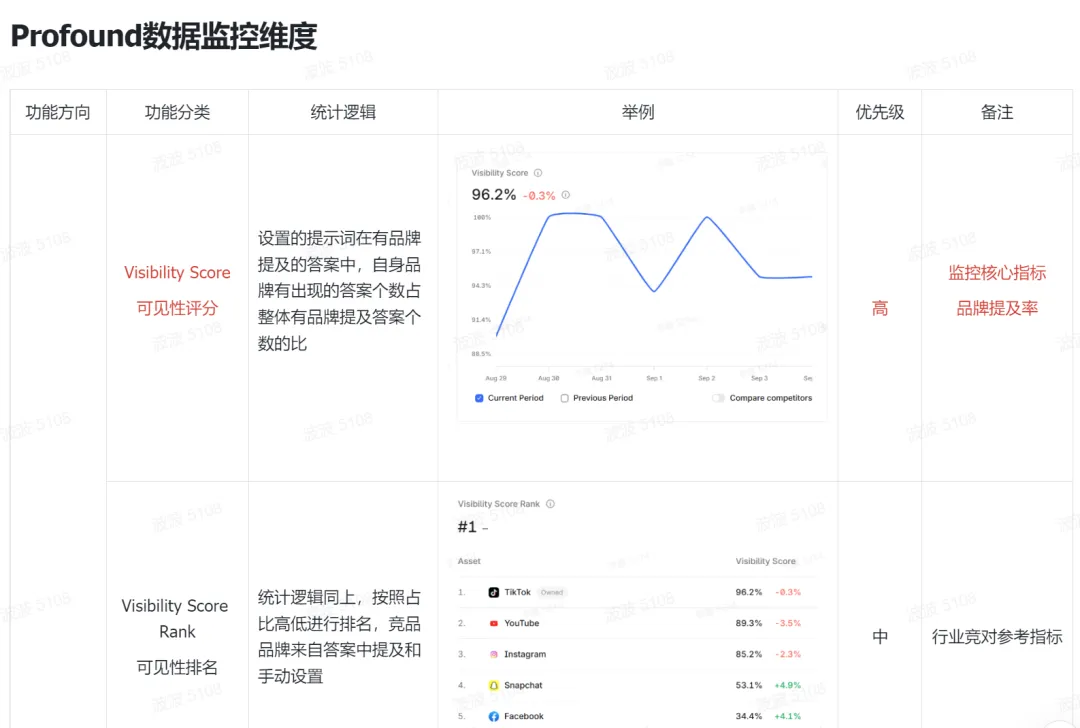The height and width of the screenshot is (728, 1080).
Task: Click the 可见性排名 label
Action: click(x=177, y=667)
